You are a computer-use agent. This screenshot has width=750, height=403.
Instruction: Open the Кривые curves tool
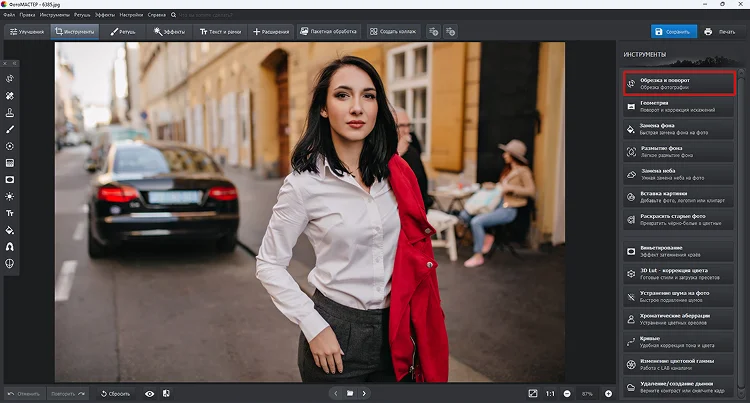click(x=679, y=342)
